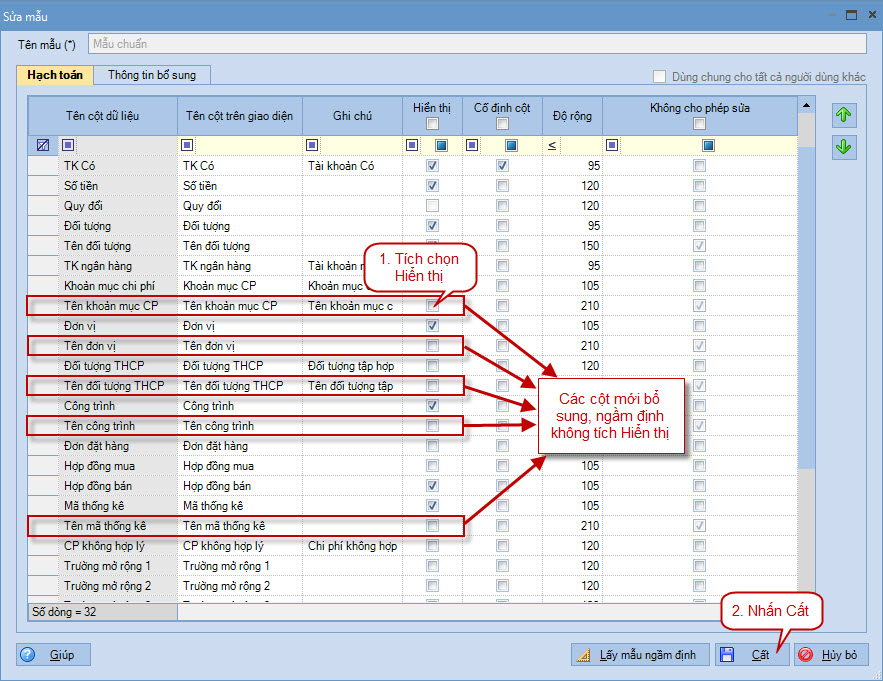Toggle the Không cho phép sửa header checkbox
The image size is (883, 681).
(x=699, y=123)
